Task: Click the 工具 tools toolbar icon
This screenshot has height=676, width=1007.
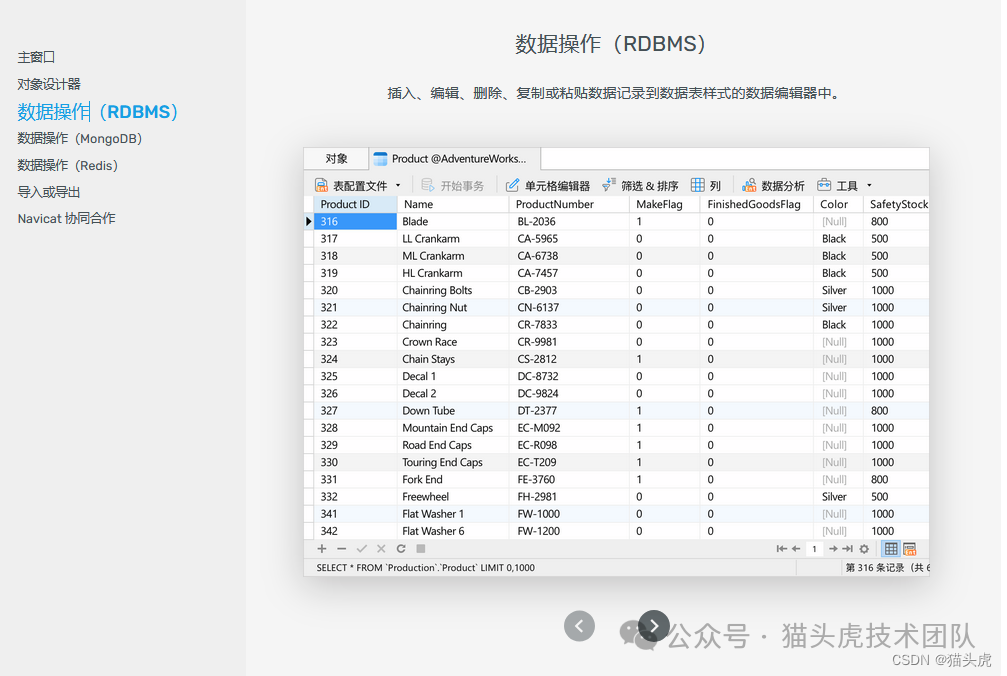Action: 824,186
